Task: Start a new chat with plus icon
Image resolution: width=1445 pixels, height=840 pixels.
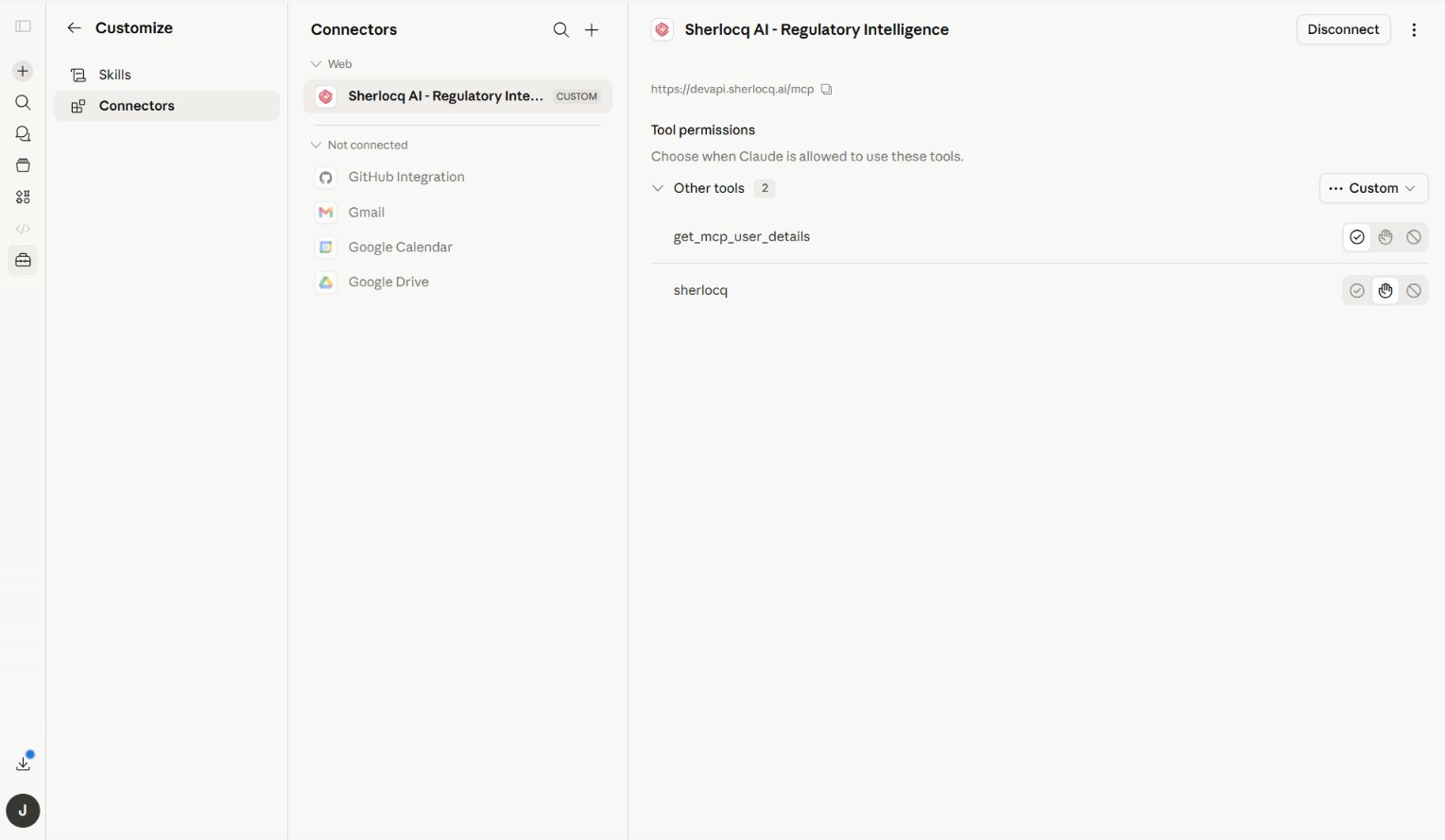Action: [x=23, y=71]
